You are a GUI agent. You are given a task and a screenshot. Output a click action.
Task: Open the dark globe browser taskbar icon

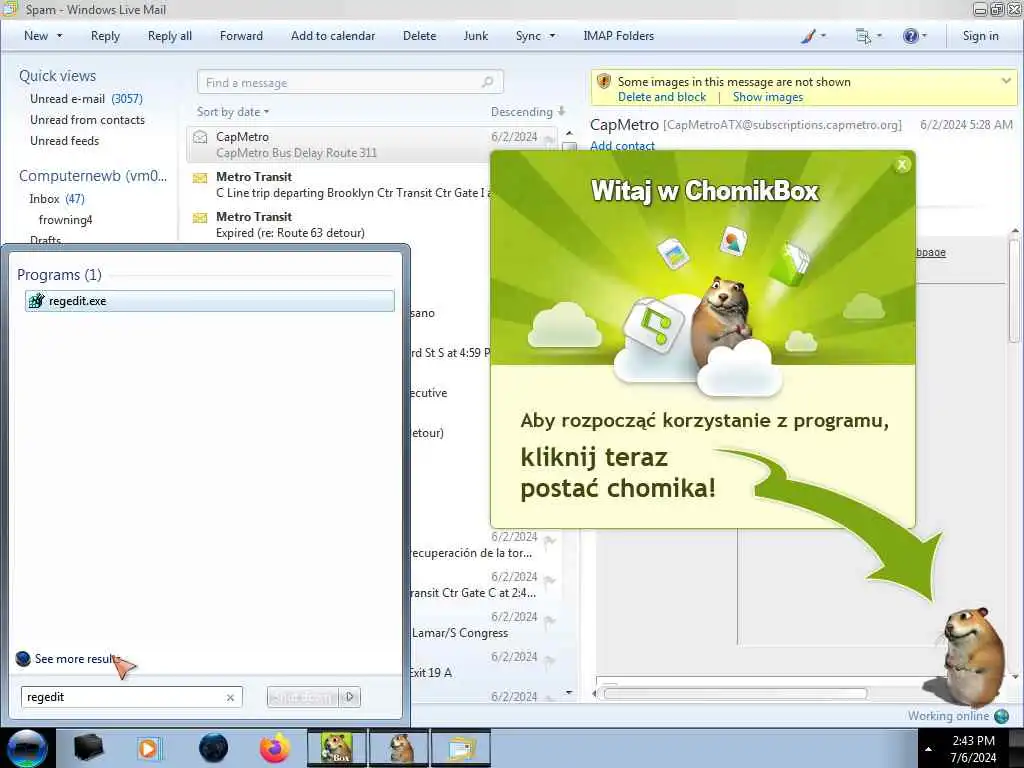tap(214, 748)
